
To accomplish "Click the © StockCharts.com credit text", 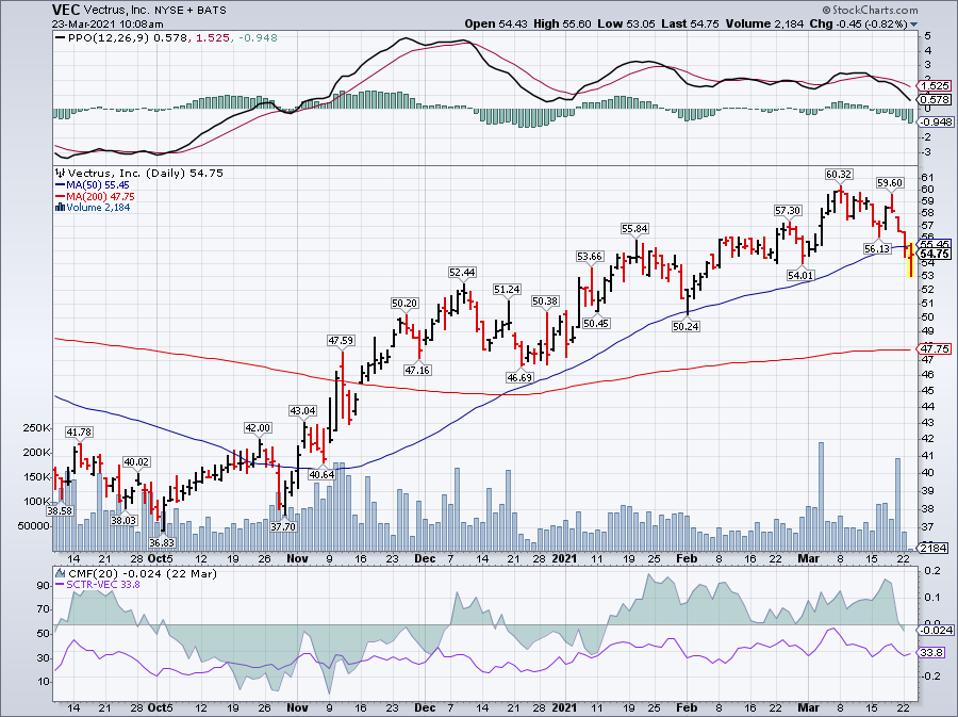I will tap(870, 10).
